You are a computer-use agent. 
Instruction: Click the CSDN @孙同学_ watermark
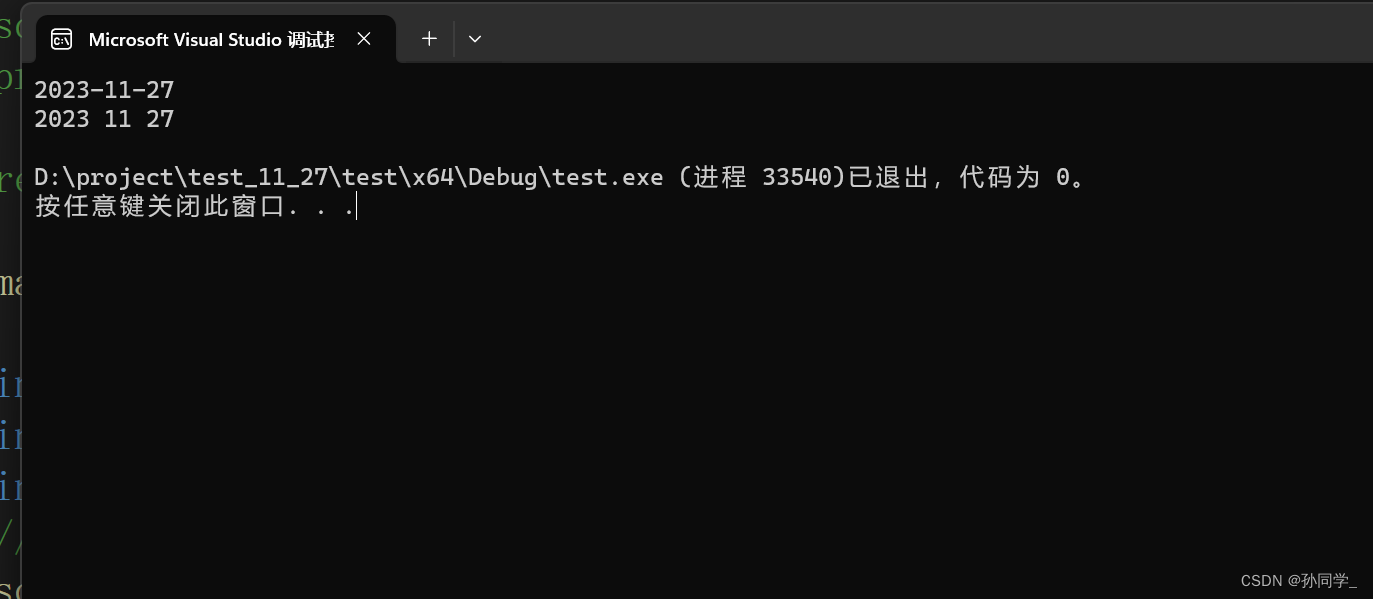click(1299, 581)
